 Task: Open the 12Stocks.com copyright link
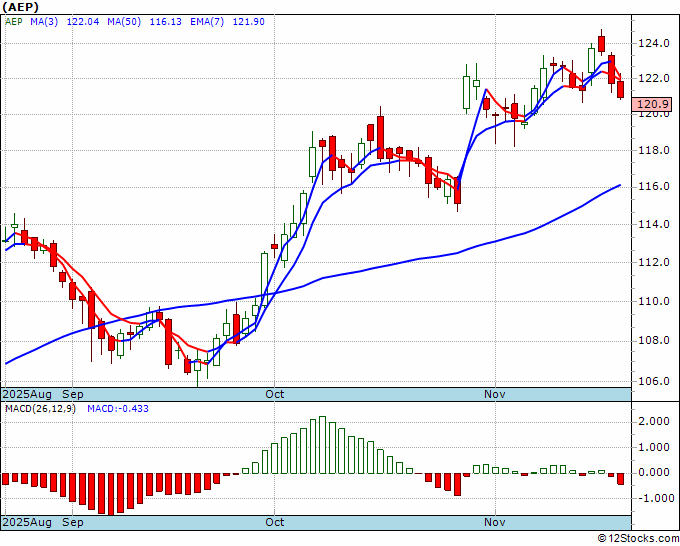click(x=638, y=538)
